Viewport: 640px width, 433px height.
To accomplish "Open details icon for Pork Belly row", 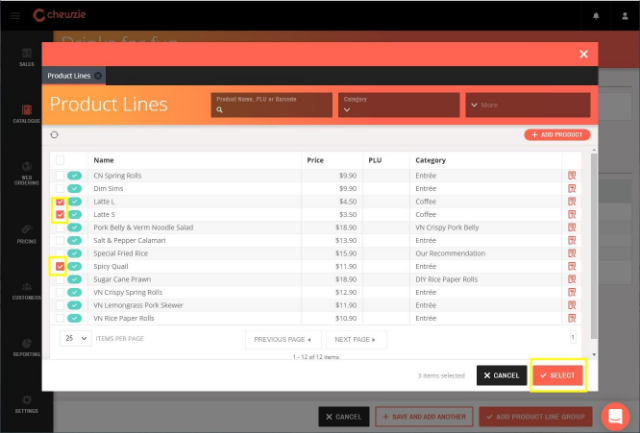I will [572, 227].
